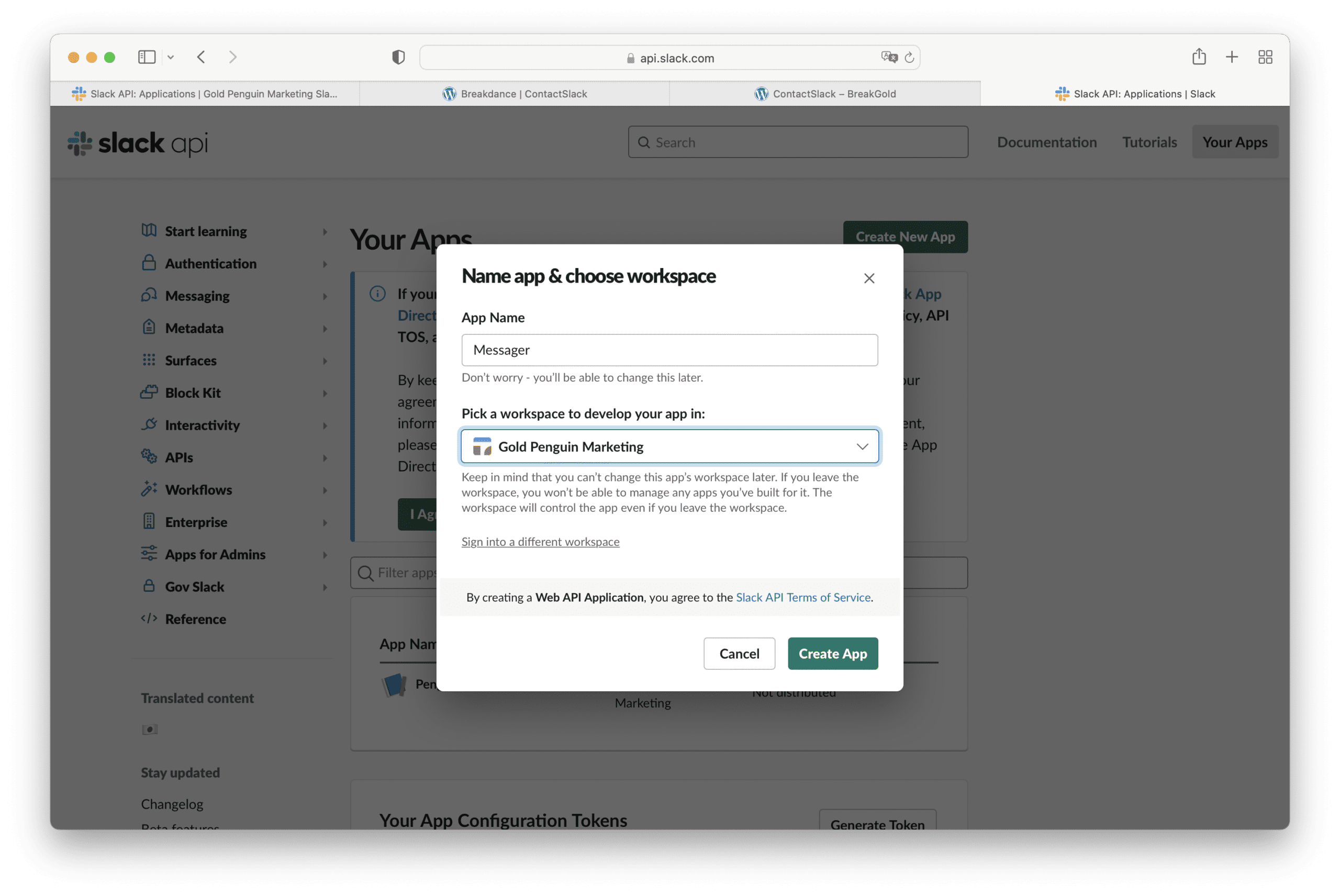This screenshot has height=896, width=1340.
Task: Expand the Enterprise section arrow
Action: click(x=325, y=523)
